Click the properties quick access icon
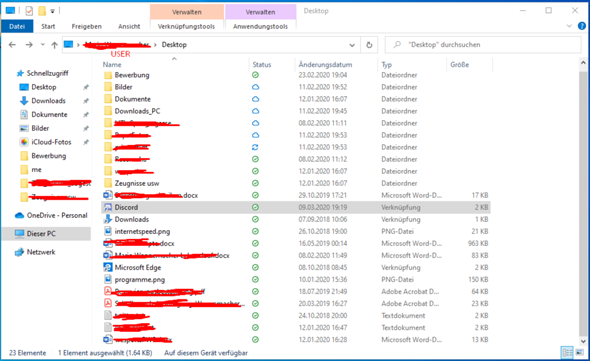Screen dimensions: 590x361 tap(29, 11)
